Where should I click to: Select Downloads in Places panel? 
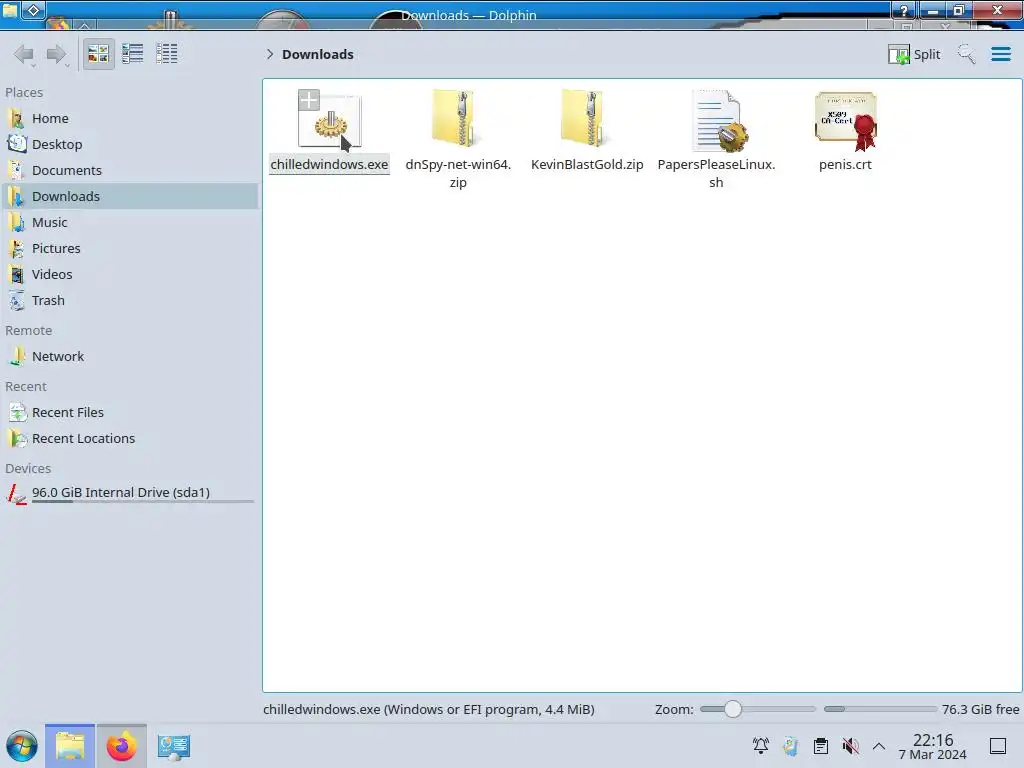coord(129,197)
